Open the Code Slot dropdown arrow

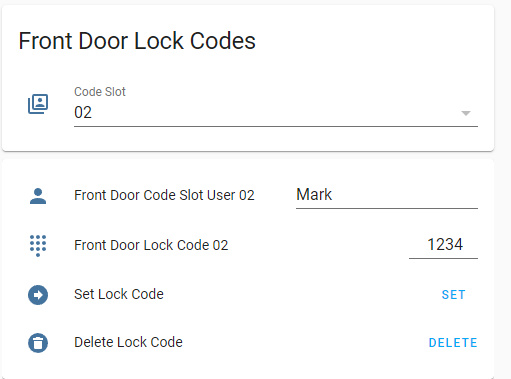click(x=466, y=113)
